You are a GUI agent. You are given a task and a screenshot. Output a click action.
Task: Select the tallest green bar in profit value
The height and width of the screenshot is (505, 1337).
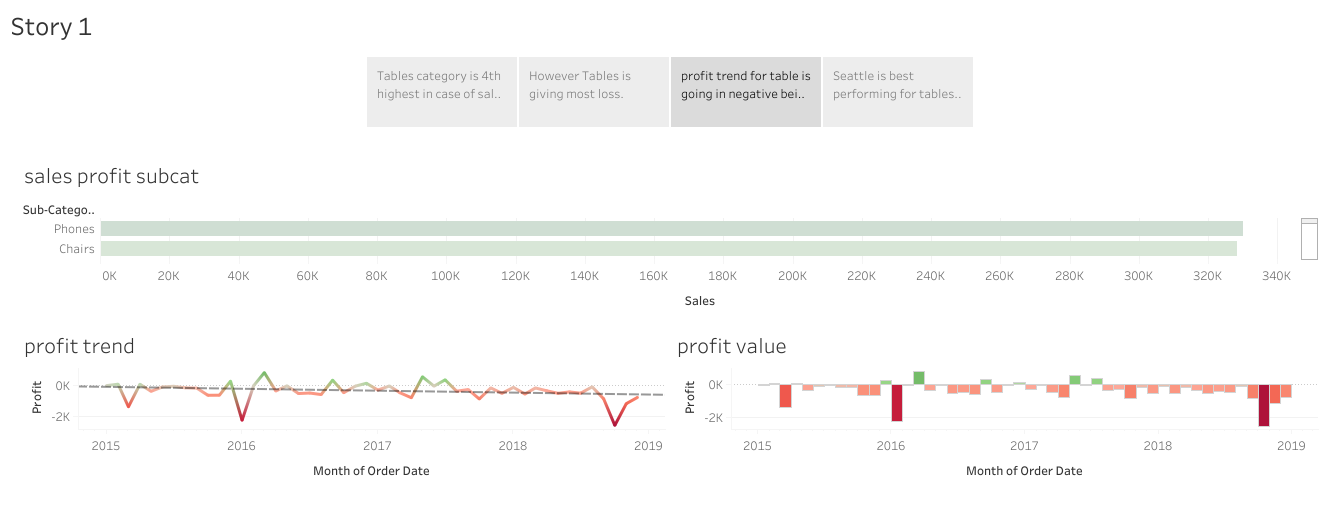click(919, 378)
